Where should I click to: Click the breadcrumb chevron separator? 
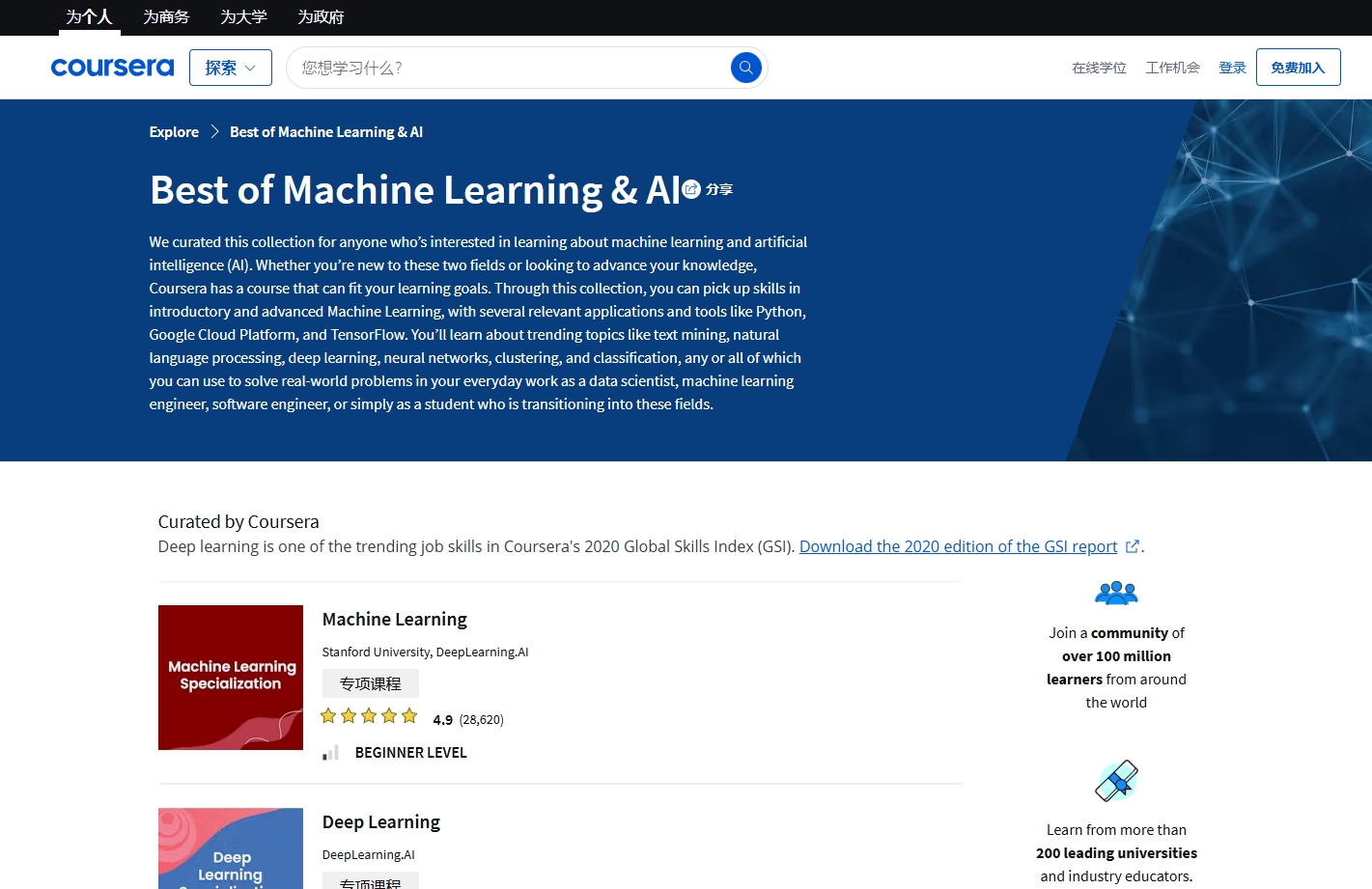[x=214, y=132]
